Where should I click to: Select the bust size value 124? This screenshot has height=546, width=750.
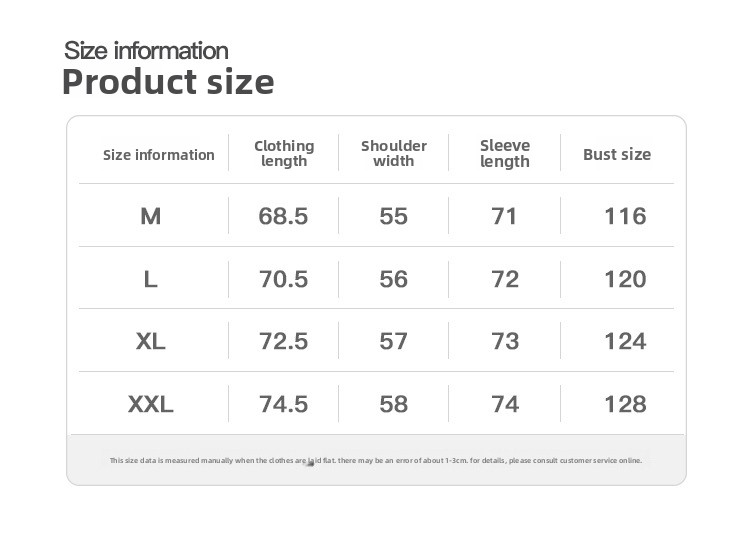[x=625, y=341]
